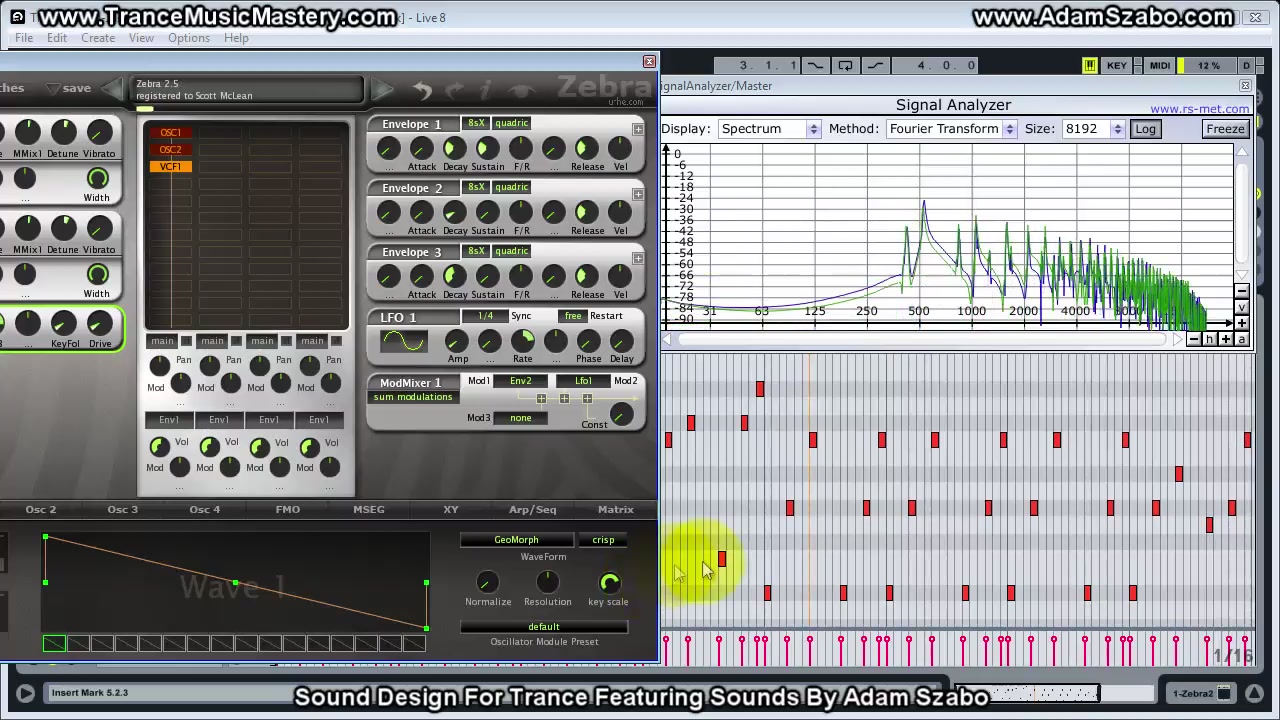
Task: Click Ableton punch-out switch icon
Action: [875, 66]
